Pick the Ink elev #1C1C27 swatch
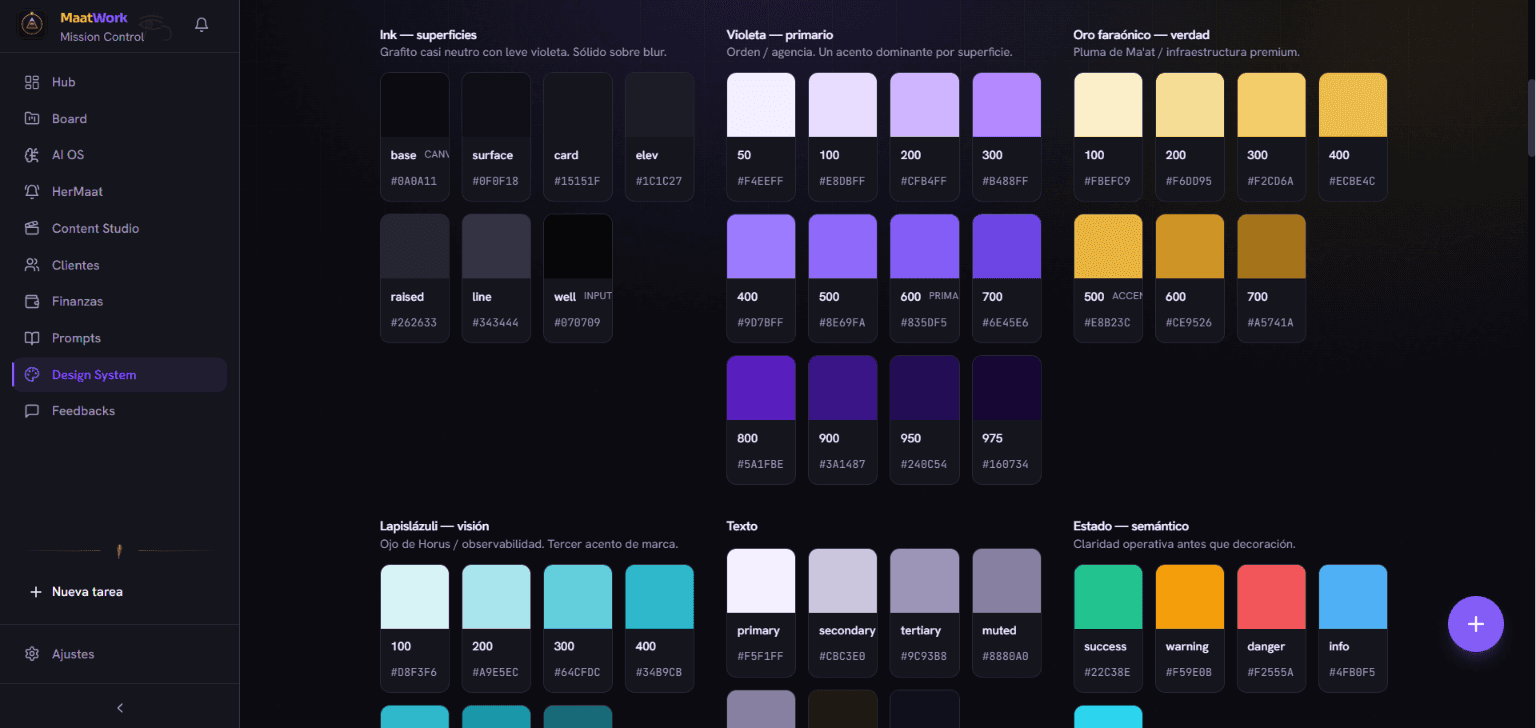Viewport: 1536px width, 728px height. [660, 137]
